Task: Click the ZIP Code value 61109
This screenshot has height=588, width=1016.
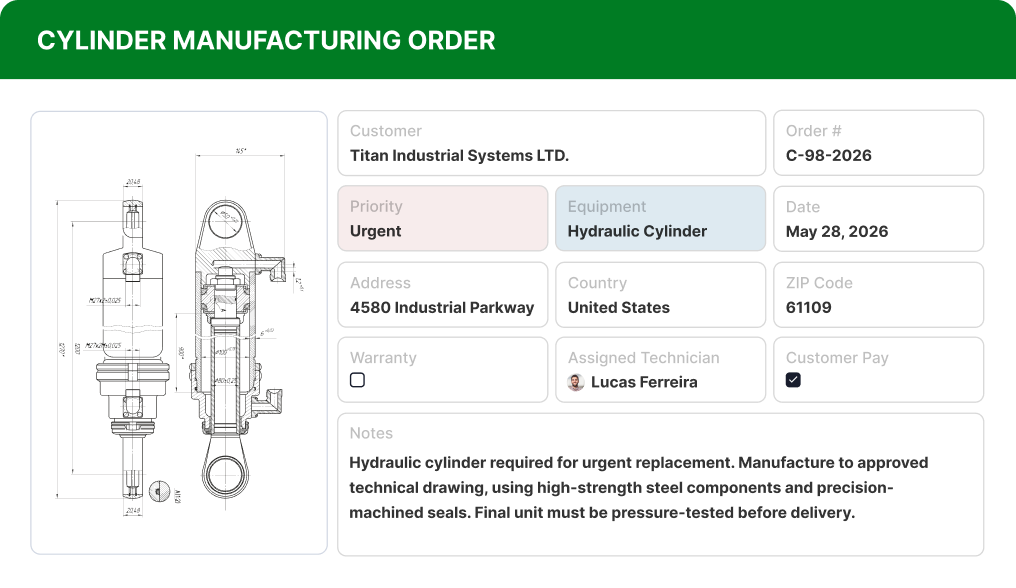Action: pyautogui.click(x=808, y=307)
